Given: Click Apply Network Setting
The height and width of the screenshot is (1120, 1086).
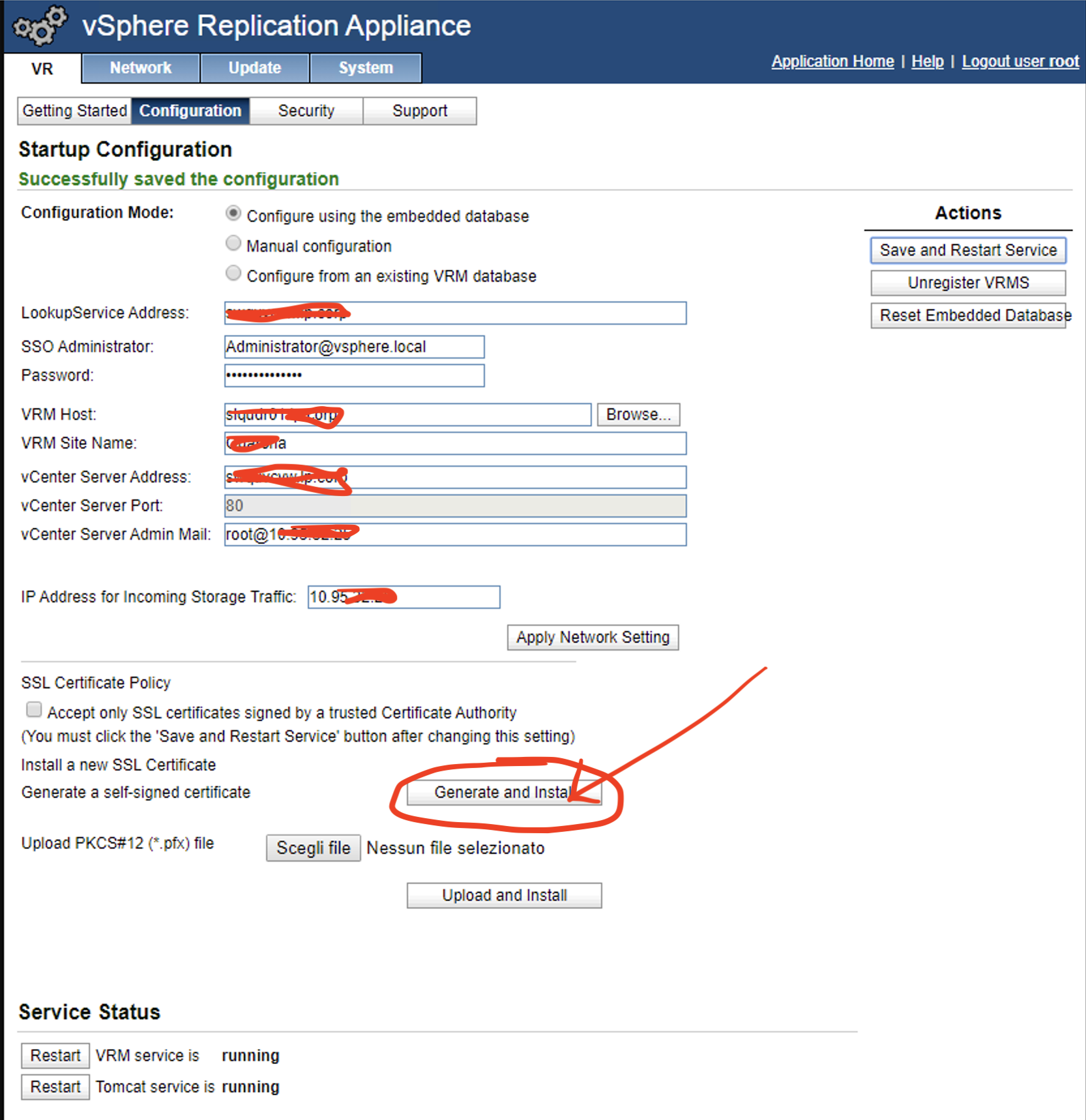Looking at the screenshot, I should [593, 637].
